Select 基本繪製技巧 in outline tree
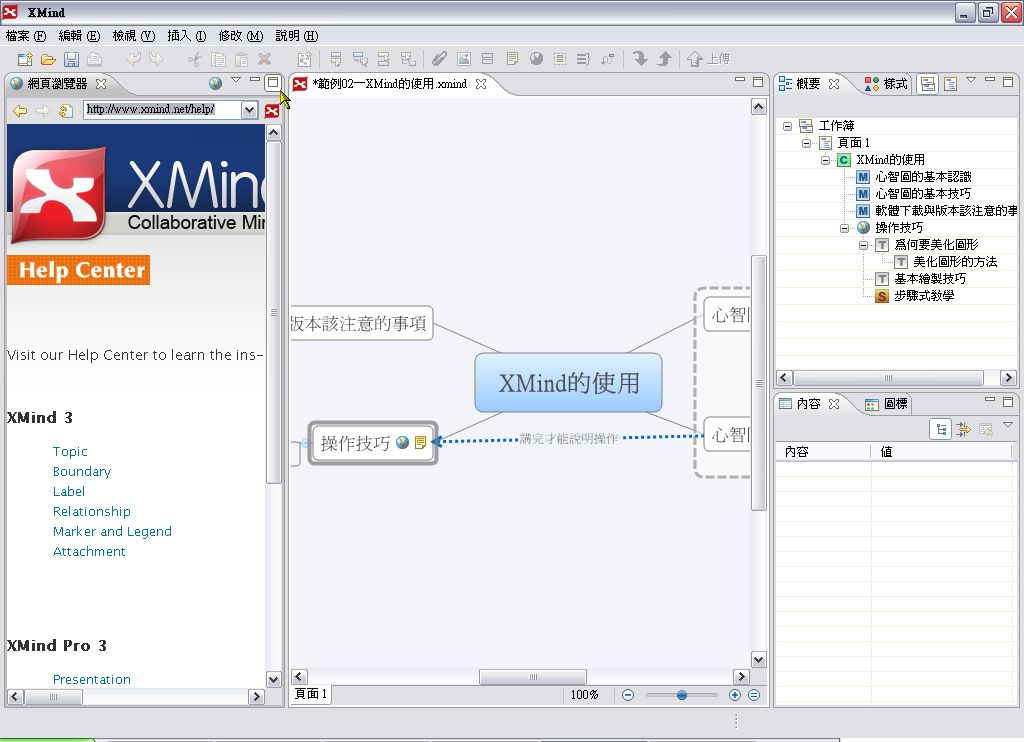Screen dimensions: 1024x742 click(929, 279)
